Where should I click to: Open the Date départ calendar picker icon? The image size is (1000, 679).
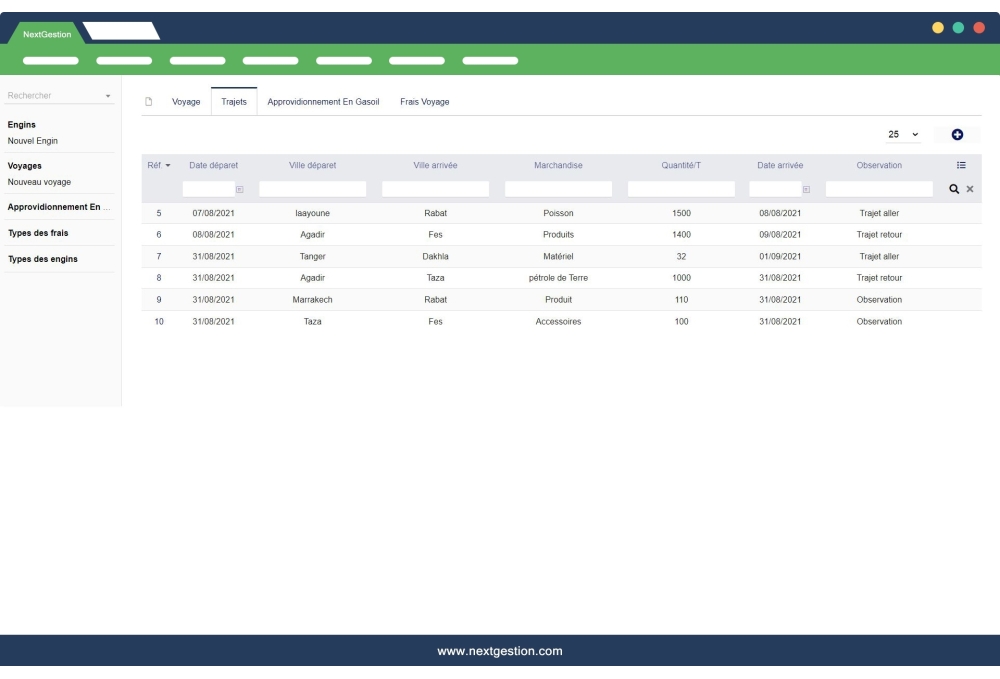click(x=239, y=189)
